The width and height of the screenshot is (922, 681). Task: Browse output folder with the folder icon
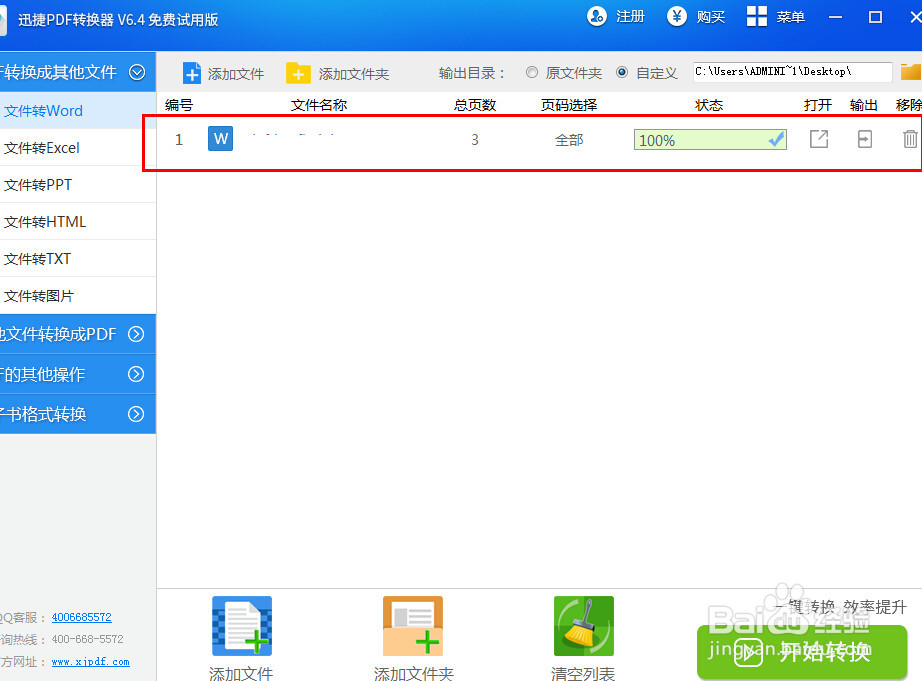(x=911, y=72)
